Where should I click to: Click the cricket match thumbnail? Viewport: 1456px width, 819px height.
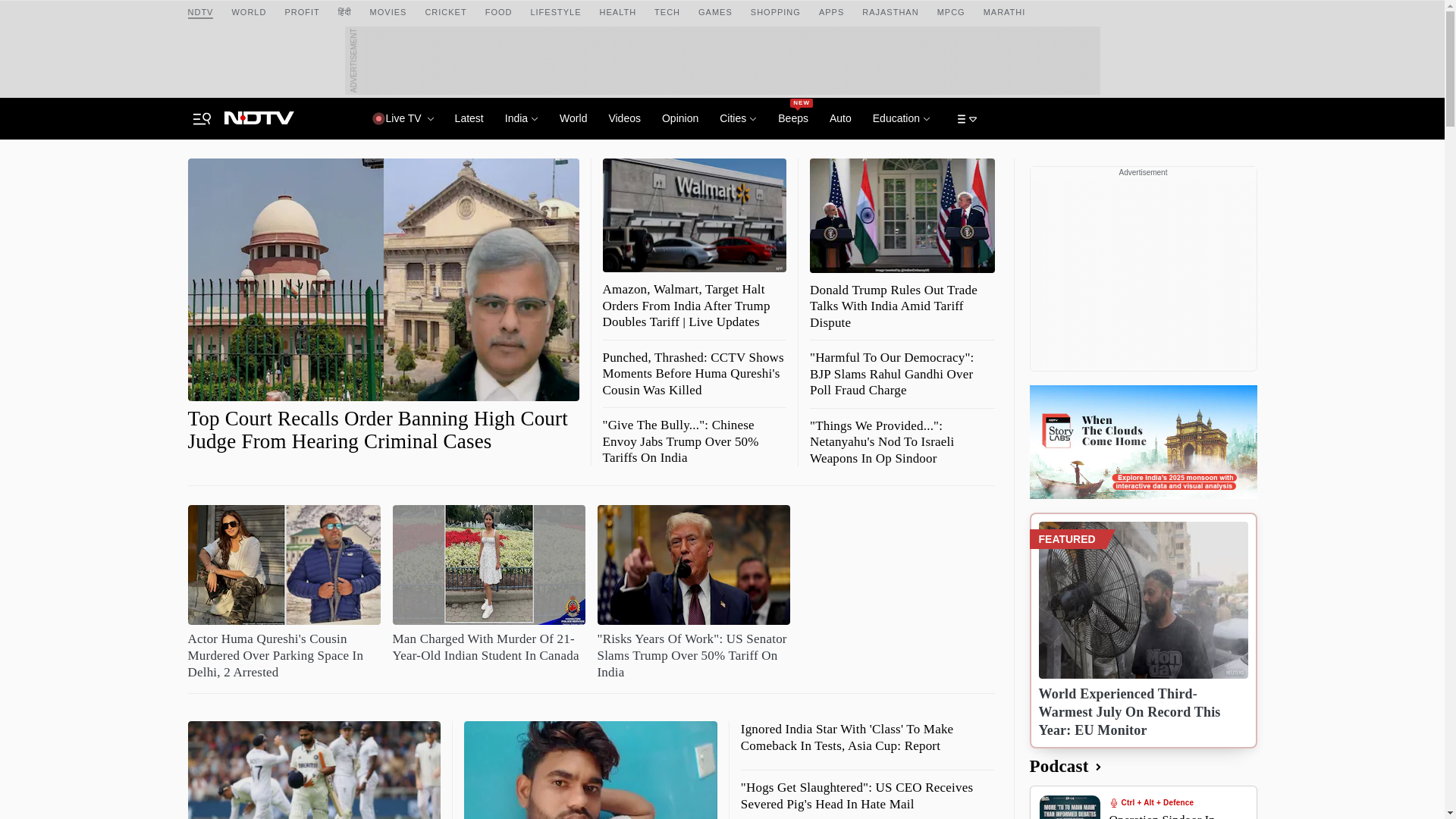pyautogui.click(x=314, y=770)
